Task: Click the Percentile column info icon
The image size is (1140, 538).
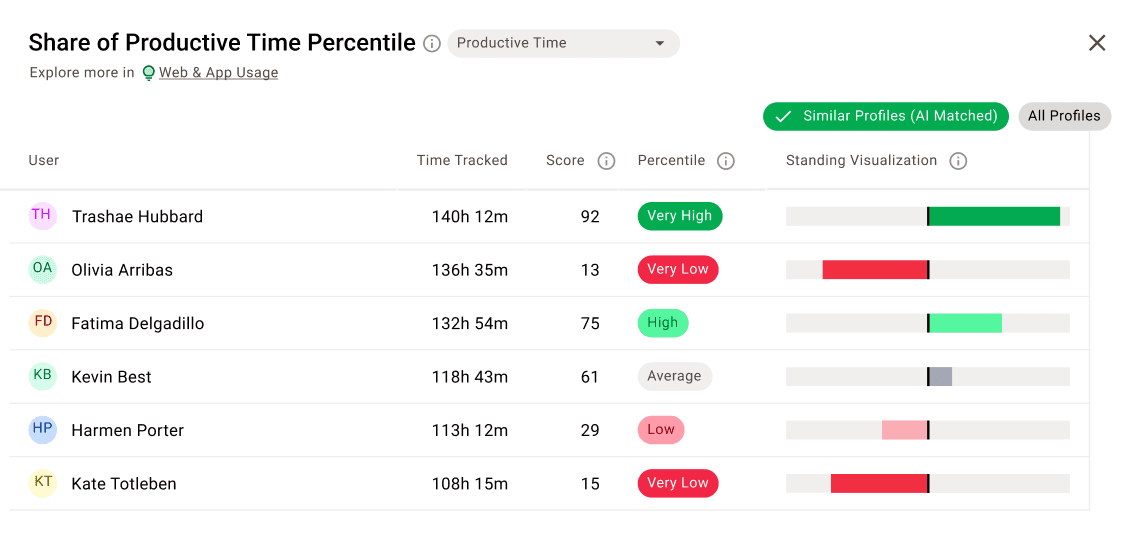Action: click(x=726, y=161)
